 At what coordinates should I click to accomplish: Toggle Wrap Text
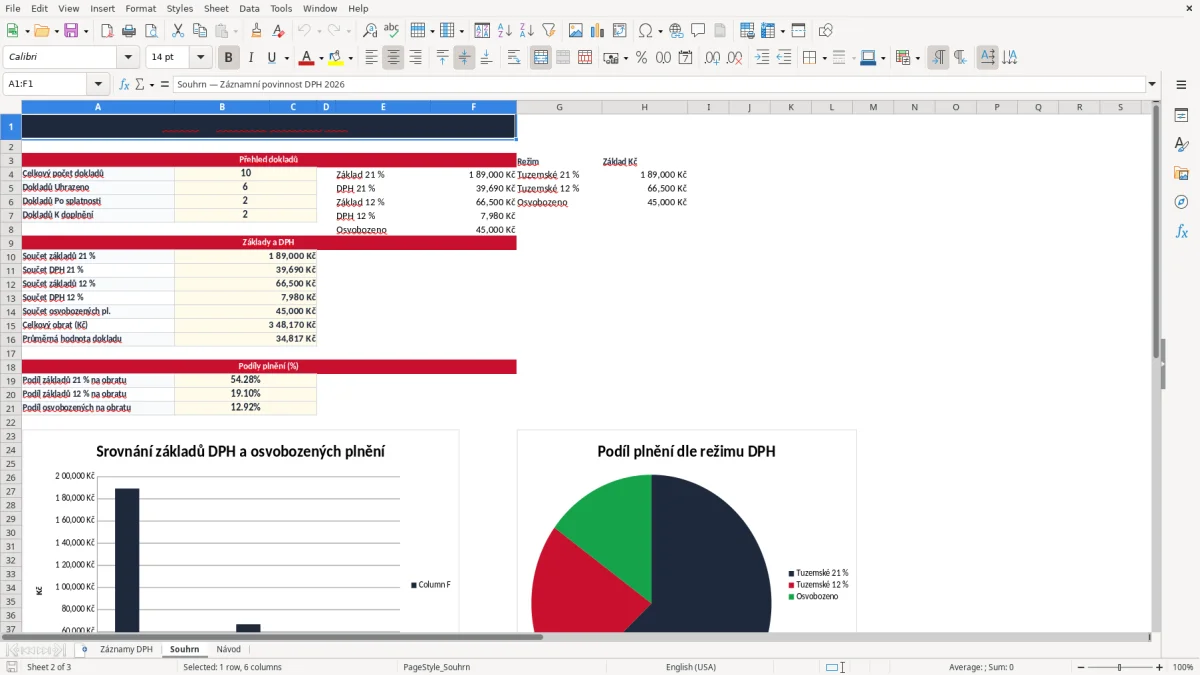click(x=514, y=58)
